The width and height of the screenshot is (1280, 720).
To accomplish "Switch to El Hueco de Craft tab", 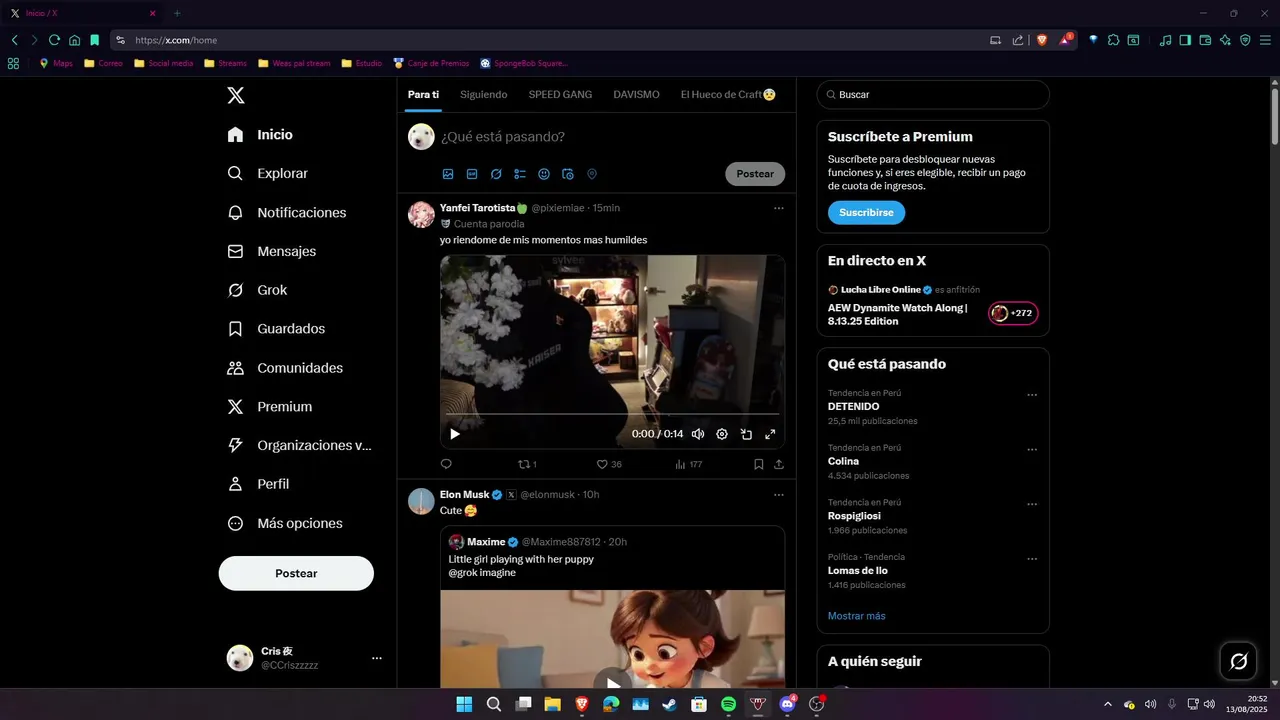I will [x=728, y=95].
